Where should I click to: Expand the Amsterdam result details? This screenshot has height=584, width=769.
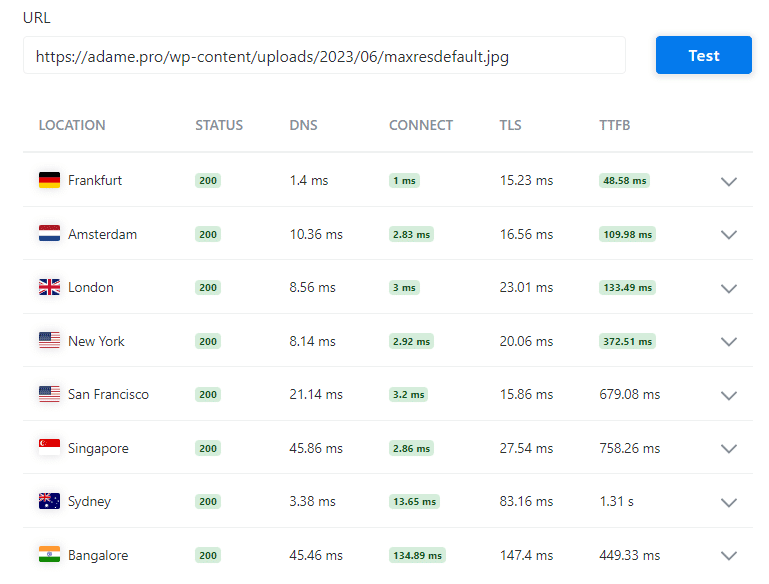click(x=729, y=235)
